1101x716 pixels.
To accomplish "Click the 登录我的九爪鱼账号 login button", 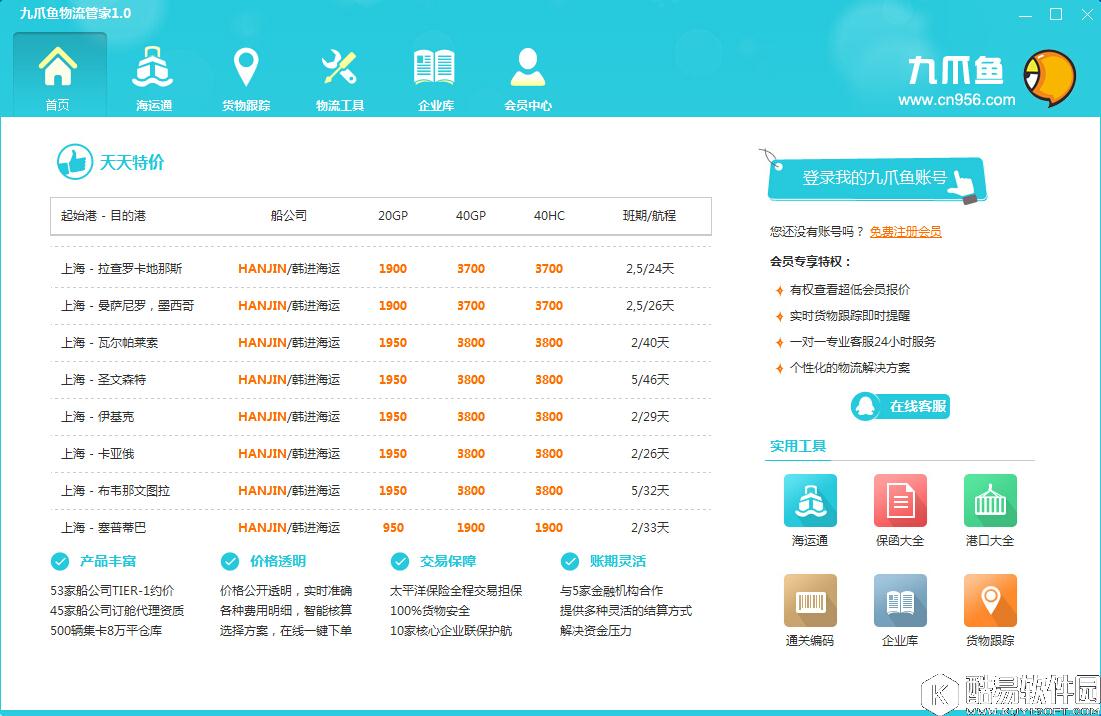I will pos(876,177).
